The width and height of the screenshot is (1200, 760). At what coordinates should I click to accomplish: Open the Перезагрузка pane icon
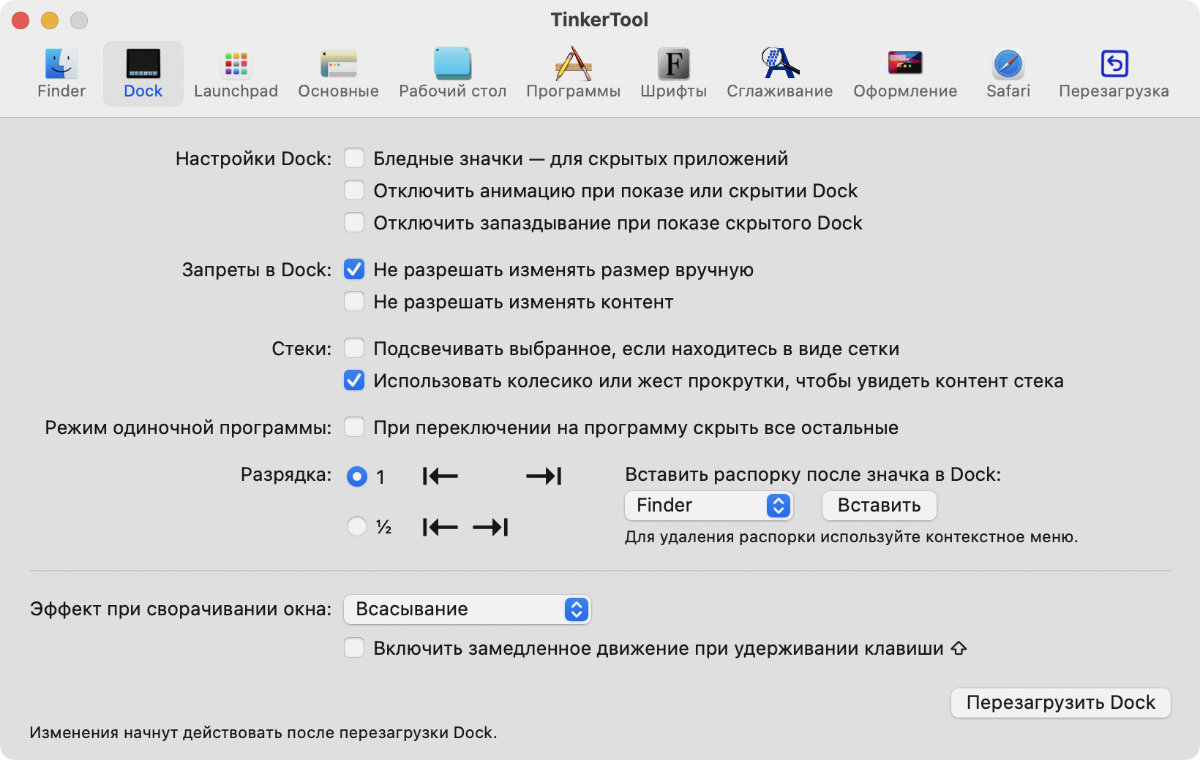(1114, 65)
